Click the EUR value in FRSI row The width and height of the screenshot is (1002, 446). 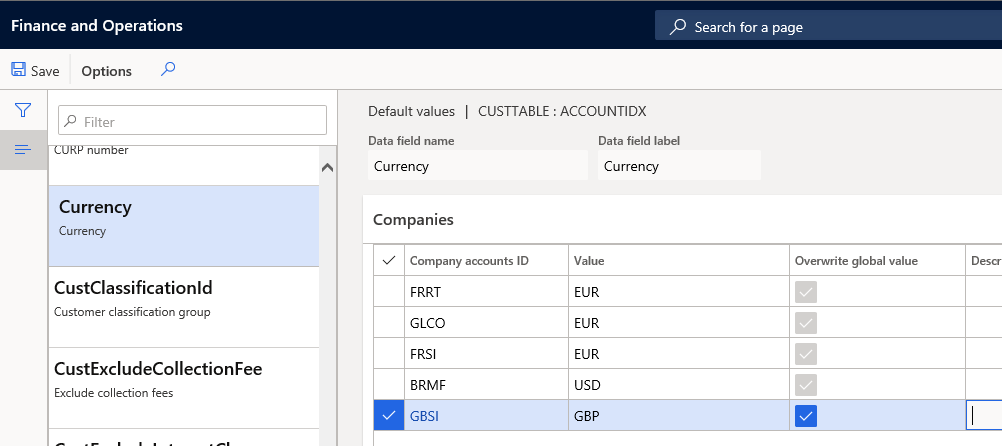tap(679, 354)
